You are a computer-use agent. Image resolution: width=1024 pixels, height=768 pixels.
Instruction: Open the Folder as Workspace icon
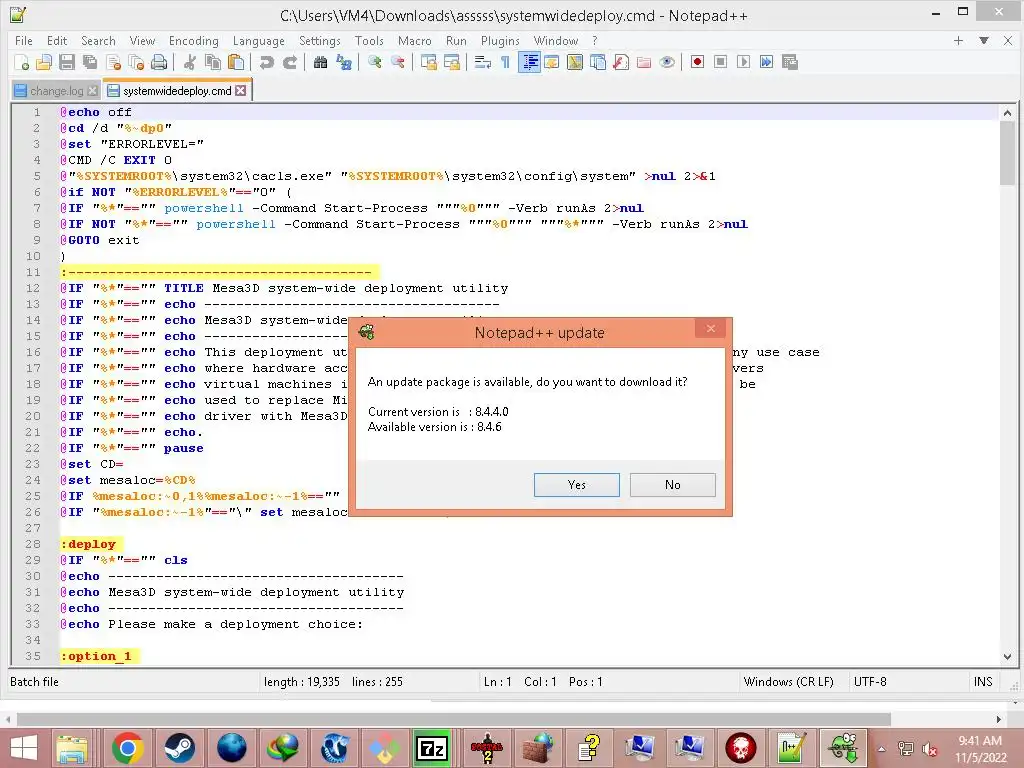pyautogui.click(x=644, y=62)
